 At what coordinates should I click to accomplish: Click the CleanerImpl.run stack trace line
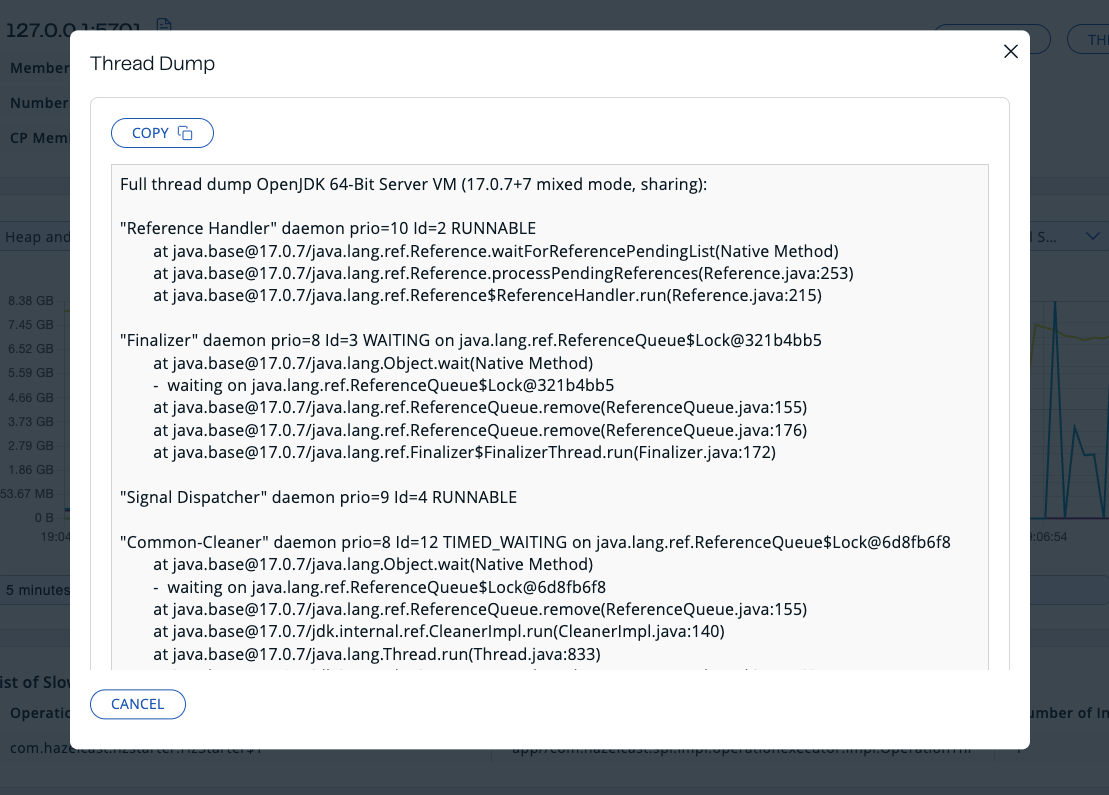click(x=438, y=631)
